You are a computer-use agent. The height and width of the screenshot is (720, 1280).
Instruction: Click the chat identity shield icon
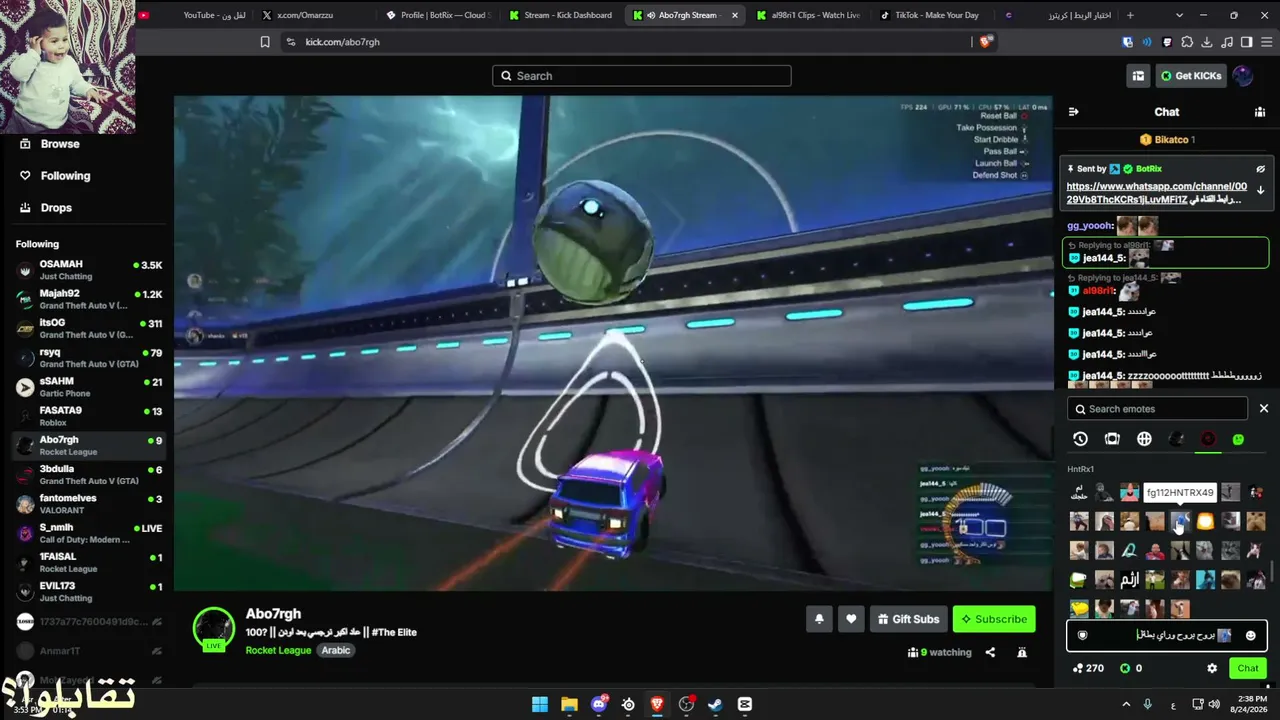[1082, 635]
